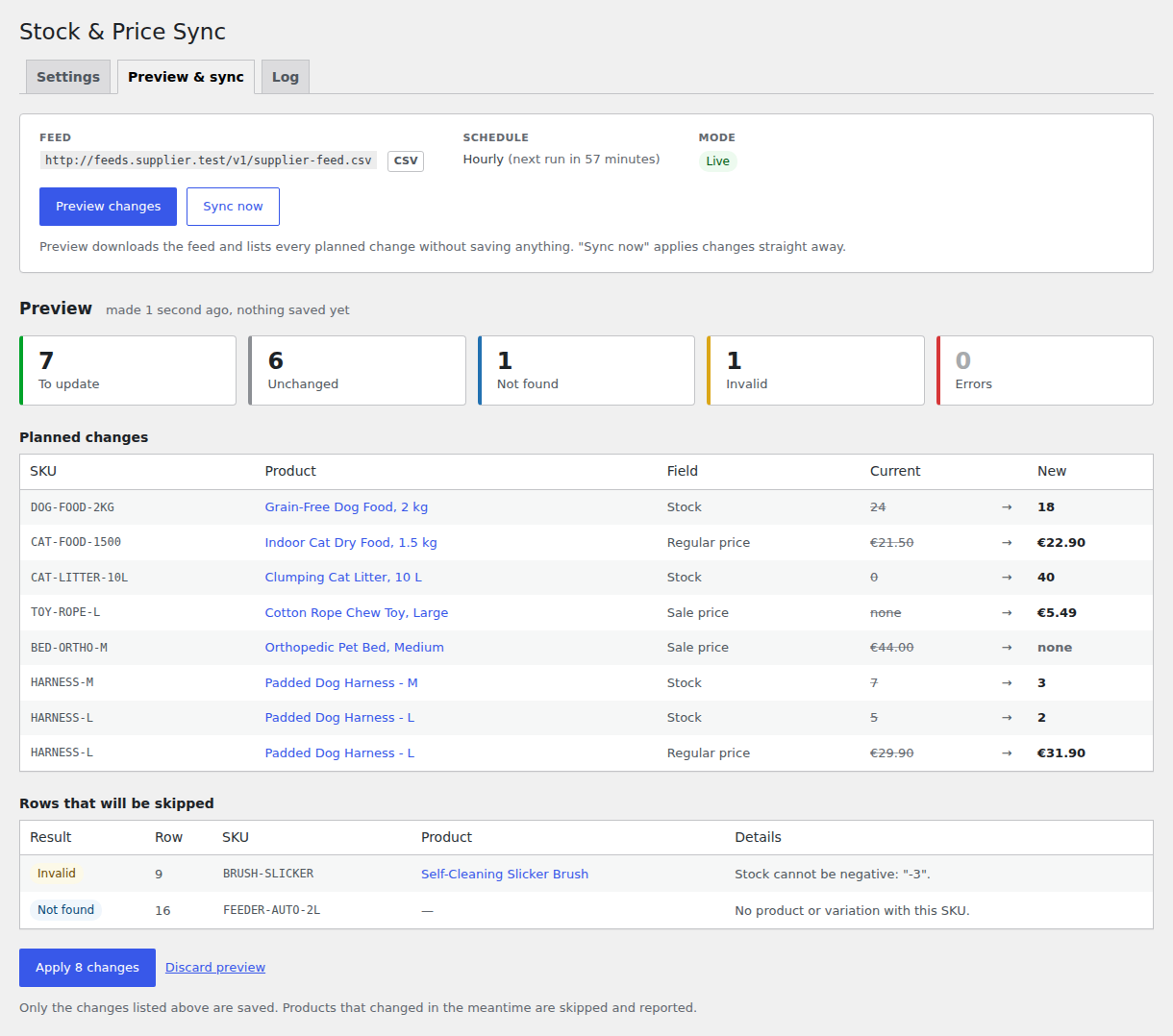Click the 0 Errors summary card

point(1045,370)
